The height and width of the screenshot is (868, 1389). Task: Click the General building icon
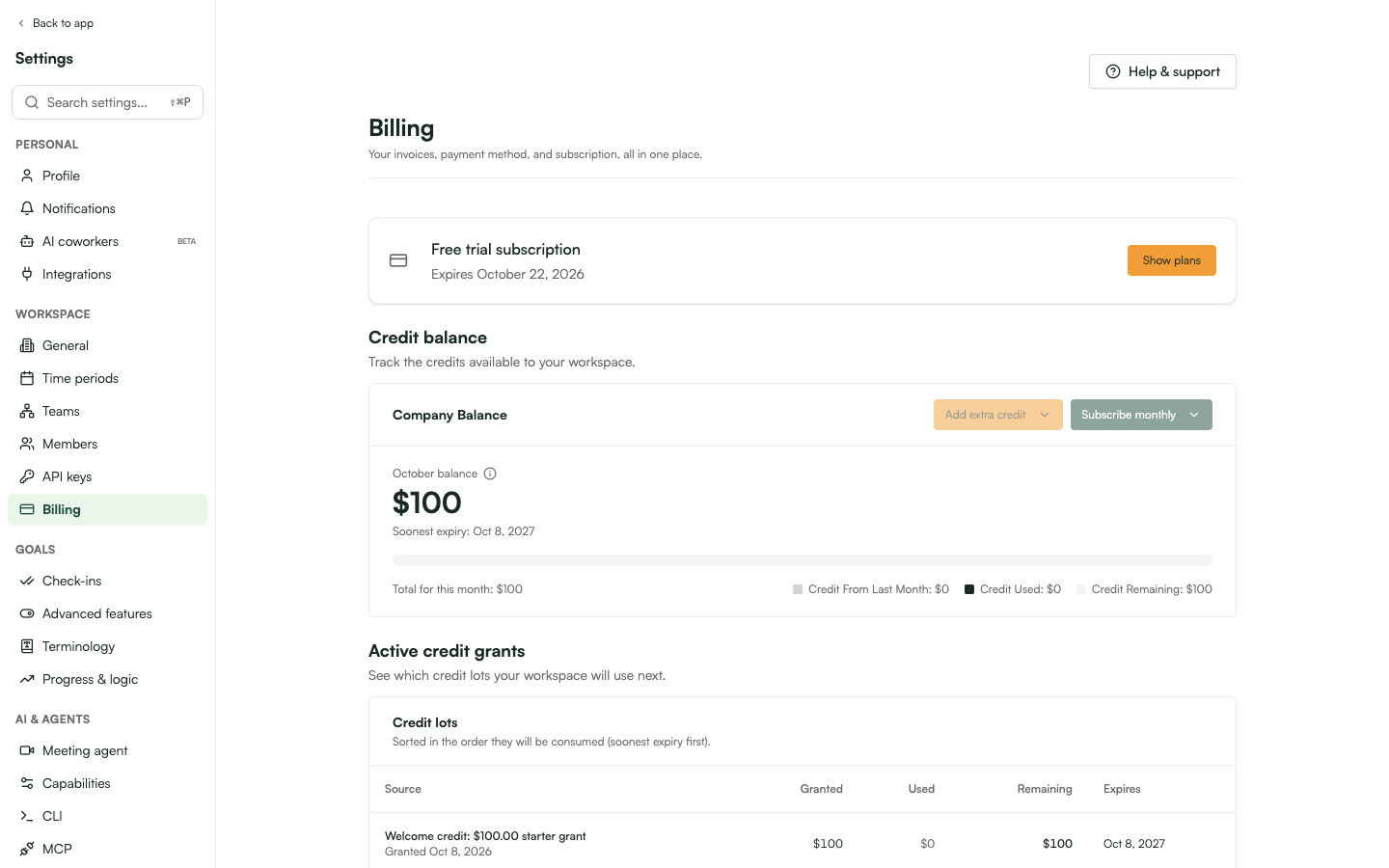(x=27, y=345)
